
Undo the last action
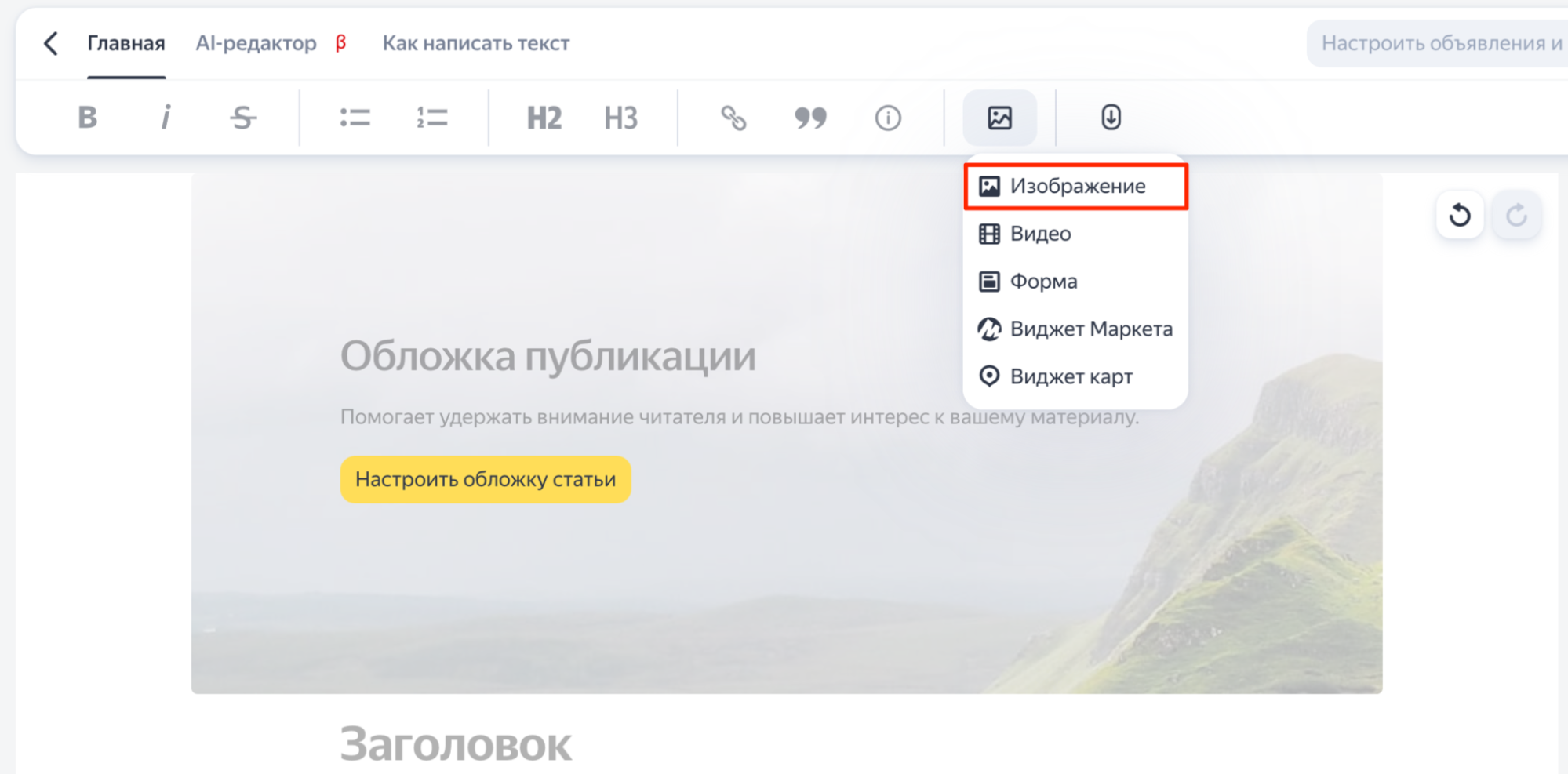(1460, 214)
